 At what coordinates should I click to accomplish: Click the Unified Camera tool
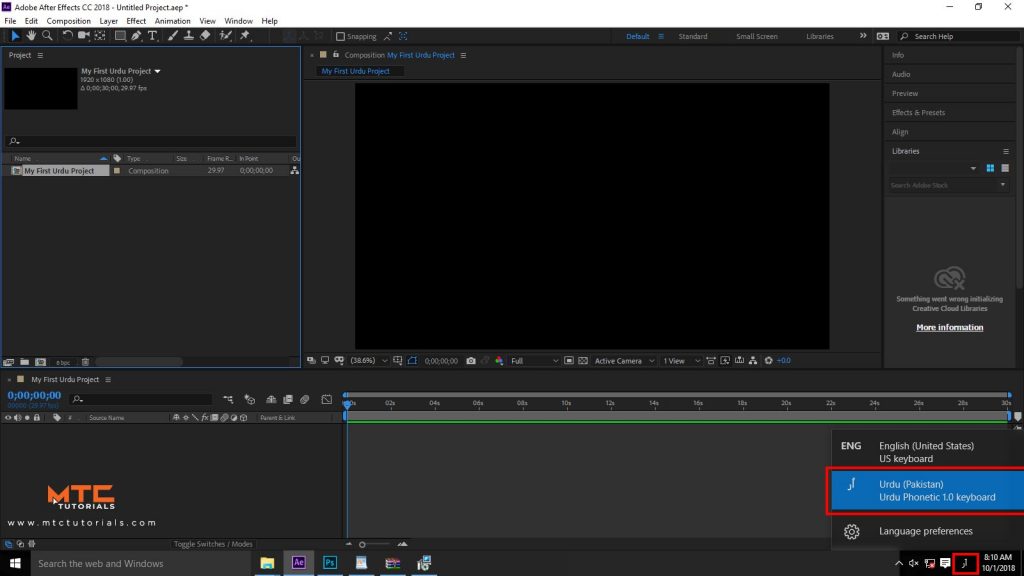(84, 36)
